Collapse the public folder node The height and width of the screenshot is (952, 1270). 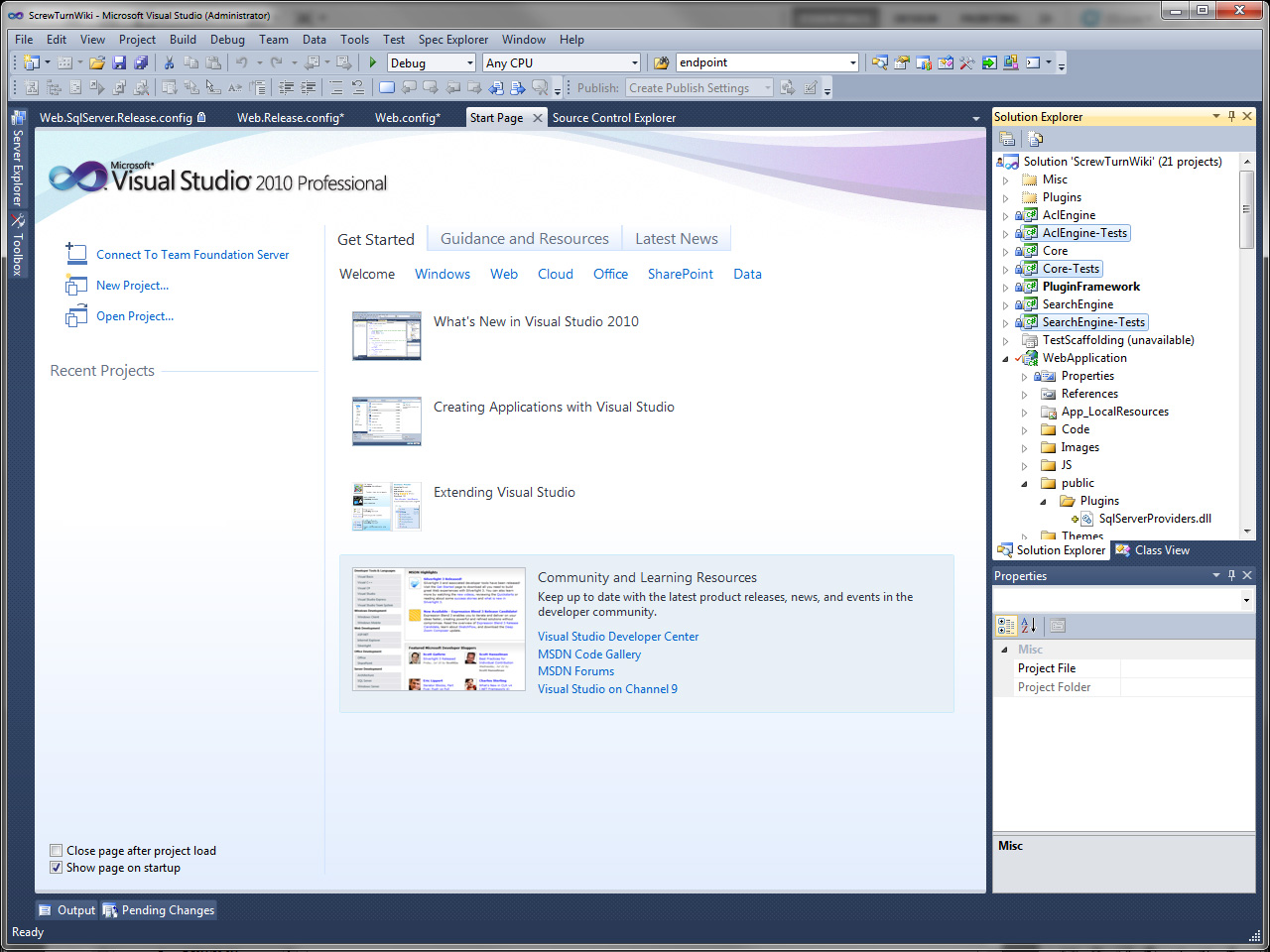point(1025,483)
